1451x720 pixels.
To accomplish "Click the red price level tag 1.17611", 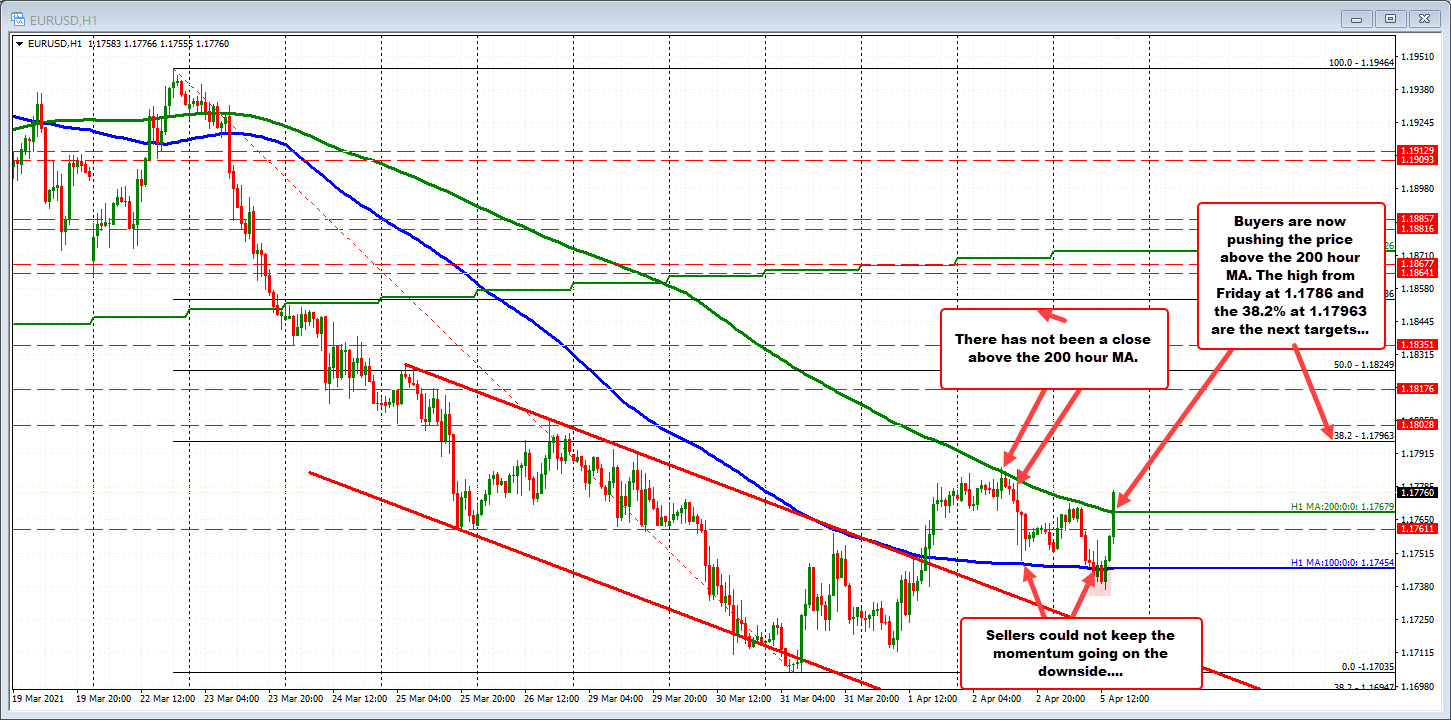I will pyautogui.click(x=1418, y=528).
